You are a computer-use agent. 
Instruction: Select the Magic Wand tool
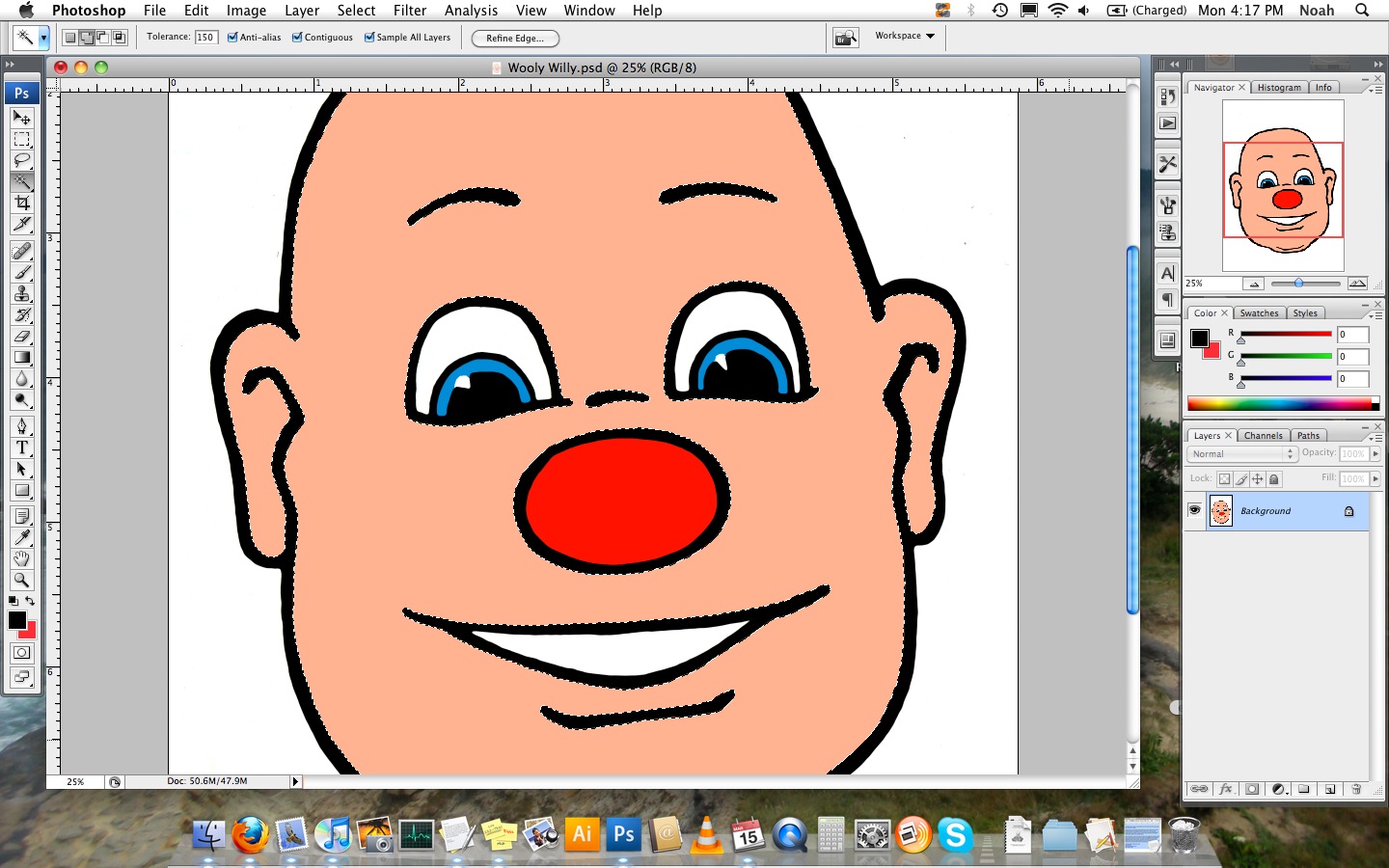click(21, 181)
